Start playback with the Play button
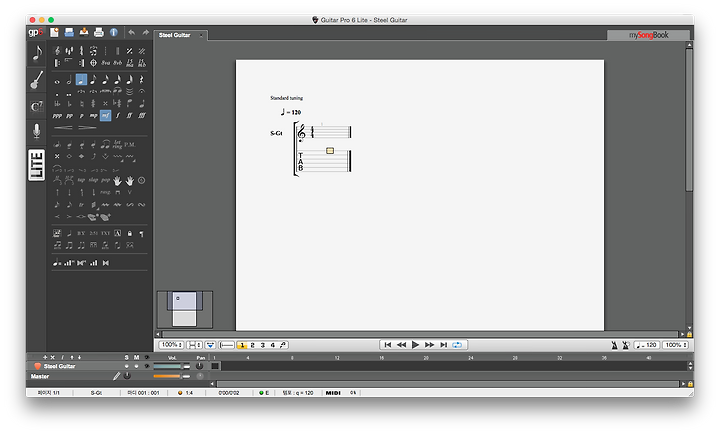Viewport: 720px width, 434px height. pyautogui.click(x=416, y=345)
